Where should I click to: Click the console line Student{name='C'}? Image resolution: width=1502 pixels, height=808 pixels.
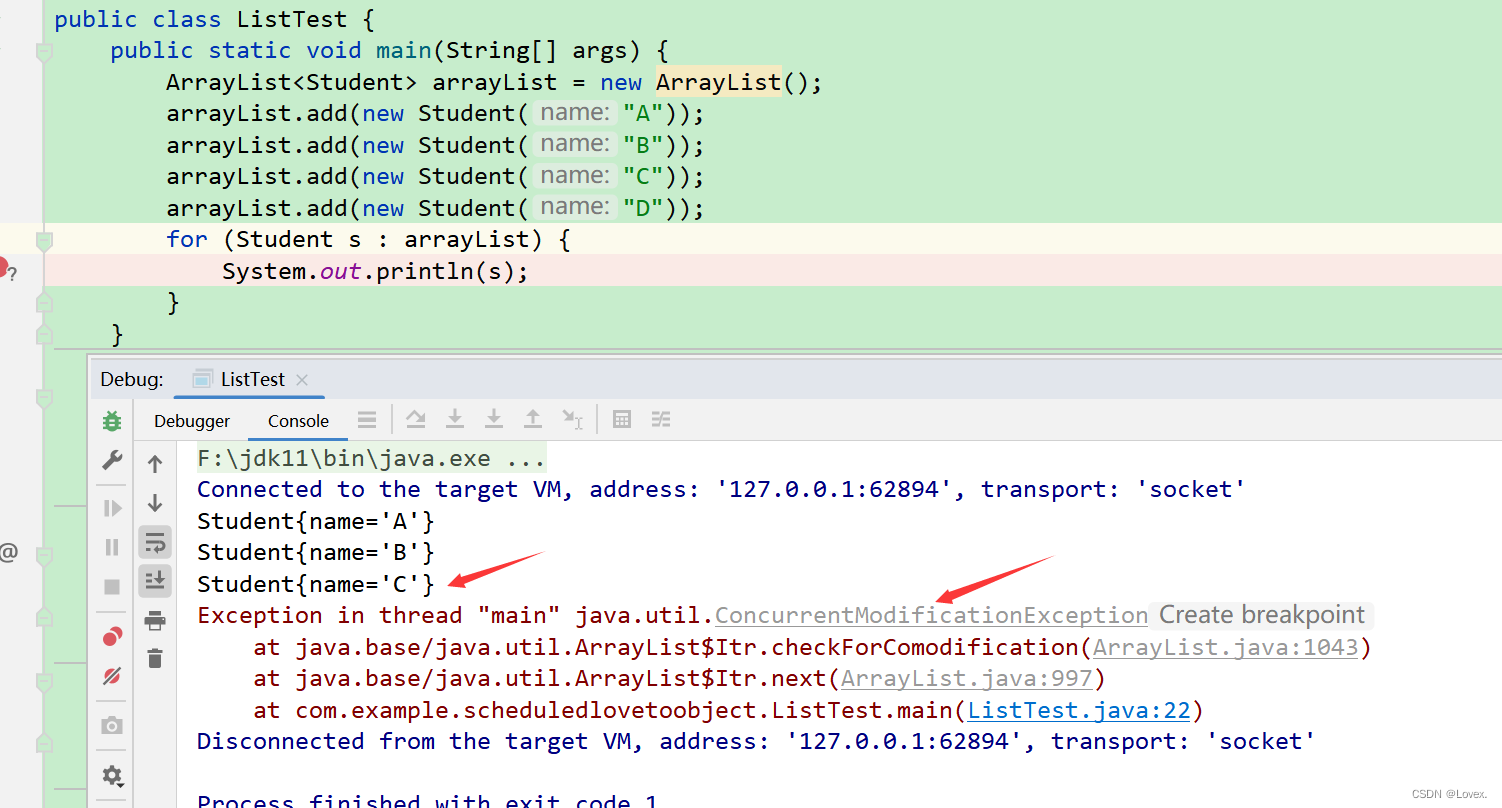tap(316, 584)
